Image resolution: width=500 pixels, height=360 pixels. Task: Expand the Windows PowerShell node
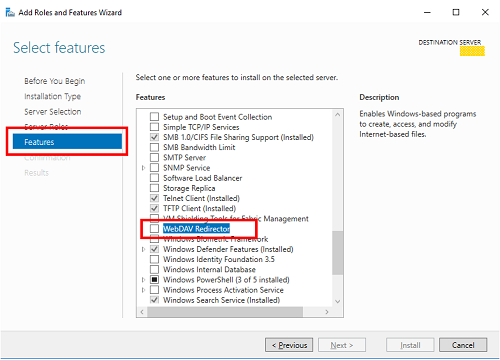tap(143, 279)
